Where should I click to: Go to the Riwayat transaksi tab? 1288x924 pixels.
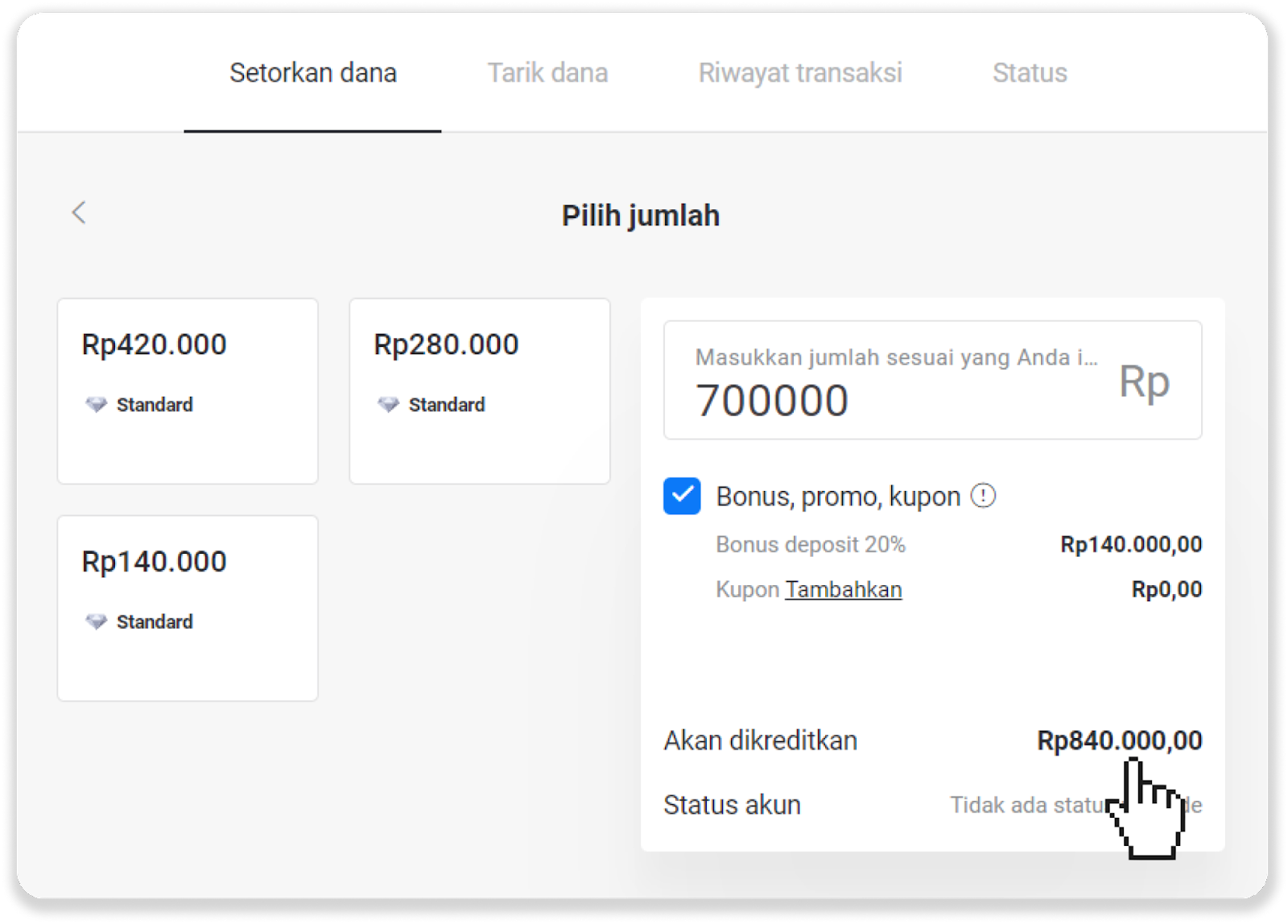pos(799,73)
